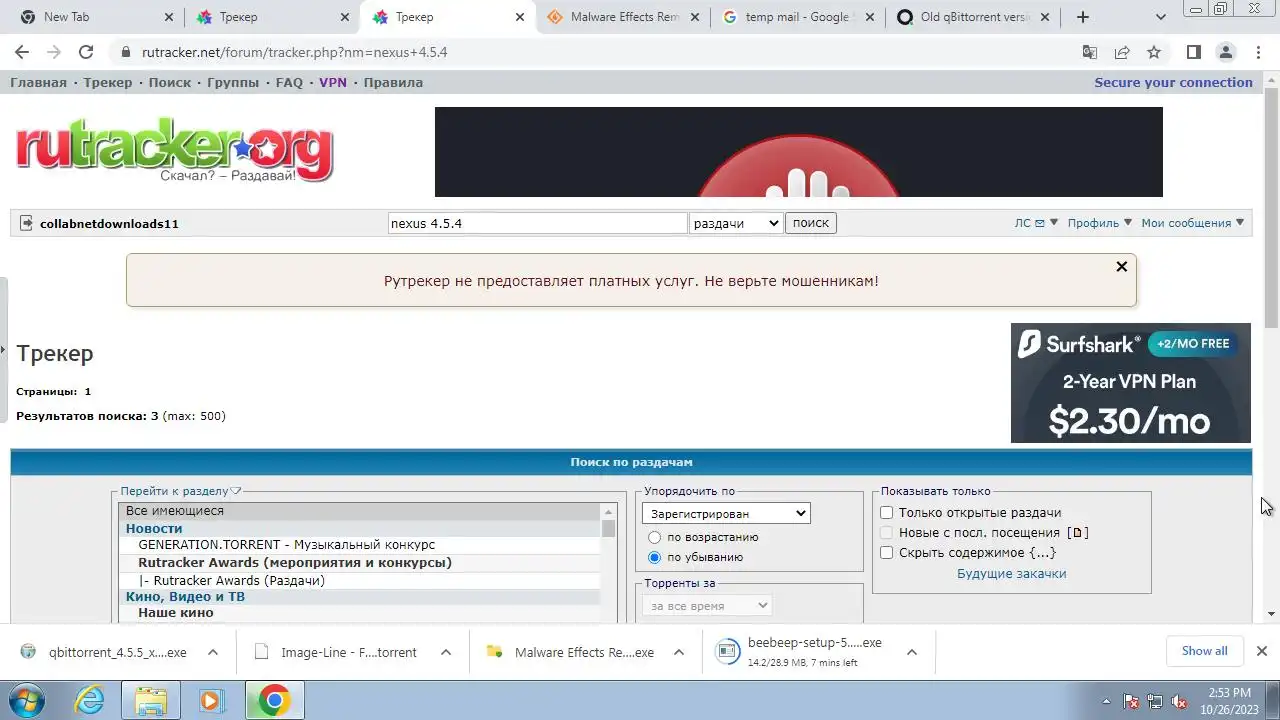Click the browser back arrow
Screen dimensions: 1280x720
(22, 52)
